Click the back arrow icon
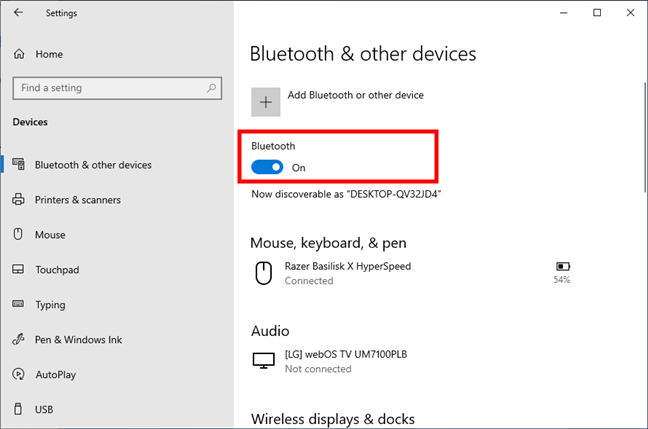This screenshot has height=429, width=648. click(x=18, y=12)
